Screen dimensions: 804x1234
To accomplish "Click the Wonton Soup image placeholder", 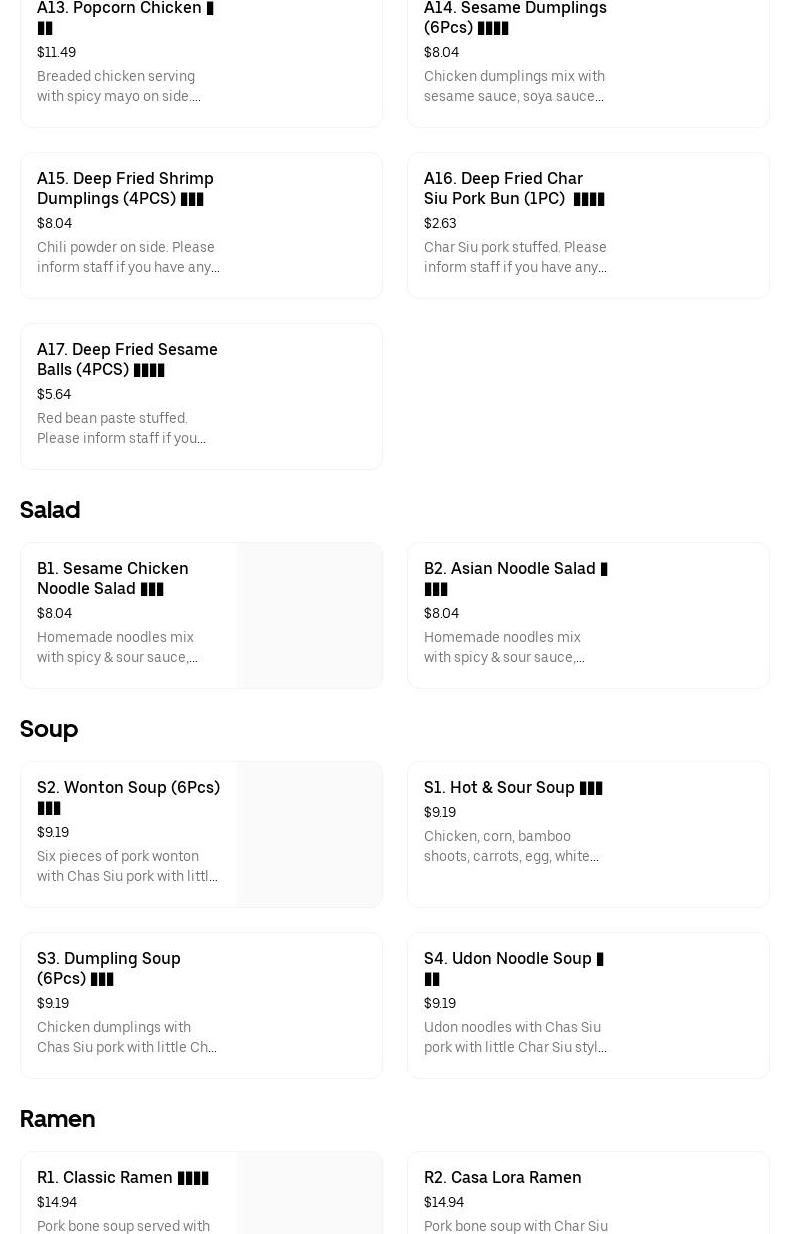I will point(310,834).
